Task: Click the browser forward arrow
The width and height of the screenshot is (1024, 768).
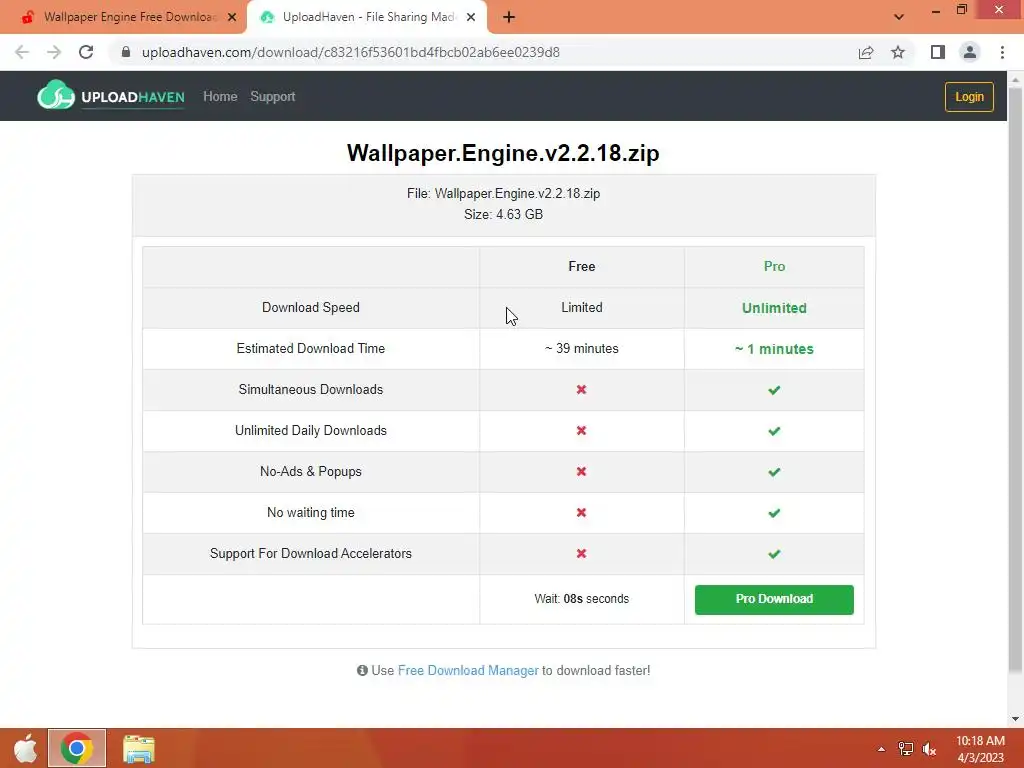Action: tap(54, 52)
